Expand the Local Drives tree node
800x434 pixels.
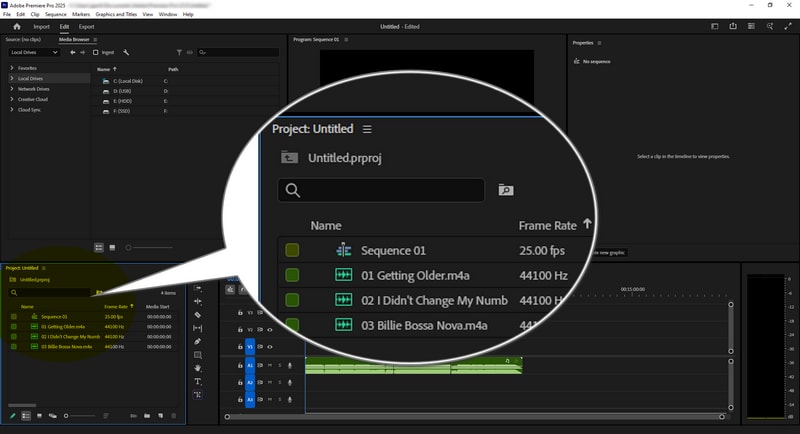point(12,79)
